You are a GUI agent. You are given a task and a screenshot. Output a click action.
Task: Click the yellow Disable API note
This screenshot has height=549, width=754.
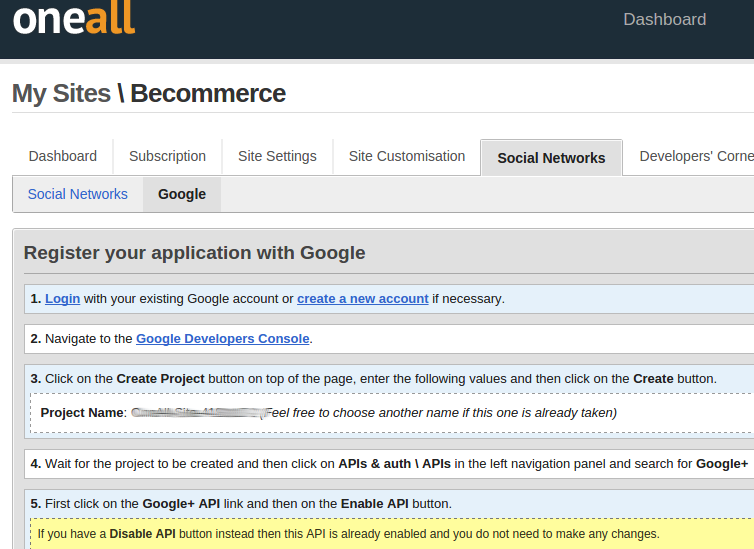pyautogui.click(x=348, y=533)
